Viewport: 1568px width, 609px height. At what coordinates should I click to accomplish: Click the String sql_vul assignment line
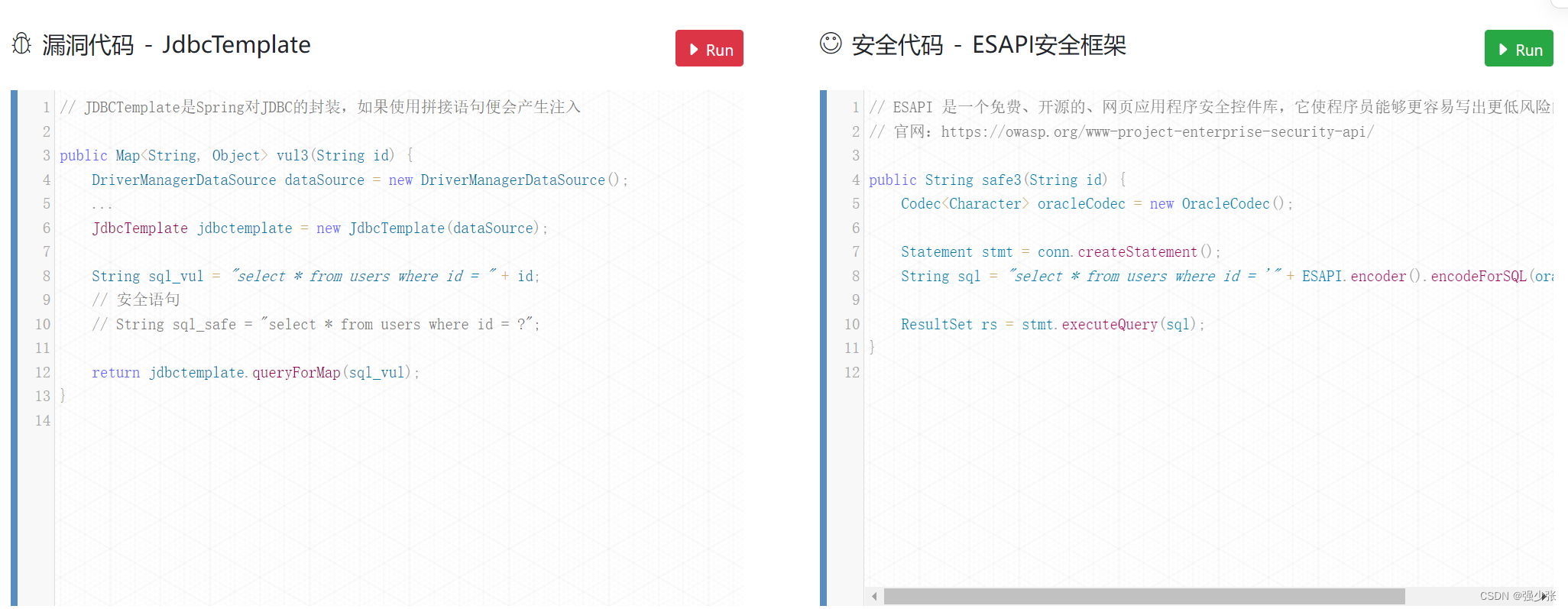316,276
